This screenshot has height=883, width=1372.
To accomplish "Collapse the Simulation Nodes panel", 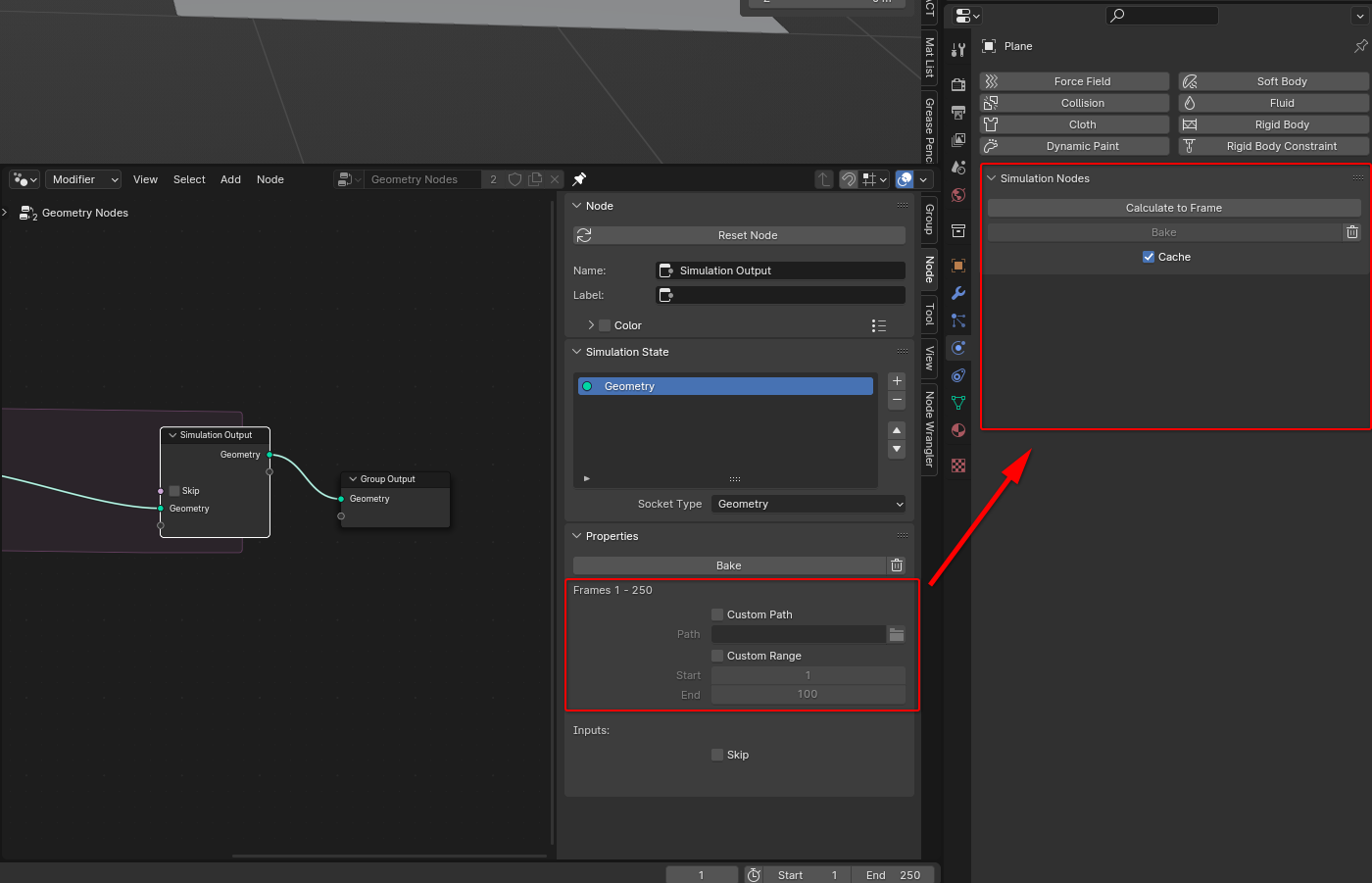I will click(x=992, y=178).
